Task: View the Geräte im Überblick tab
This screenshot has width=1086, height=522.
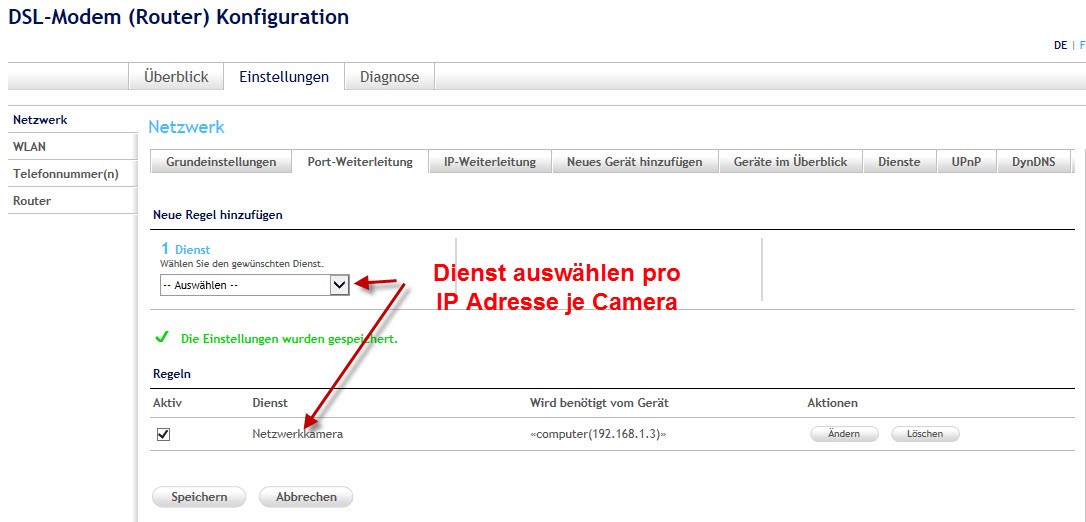Action: tap(790, 162)
